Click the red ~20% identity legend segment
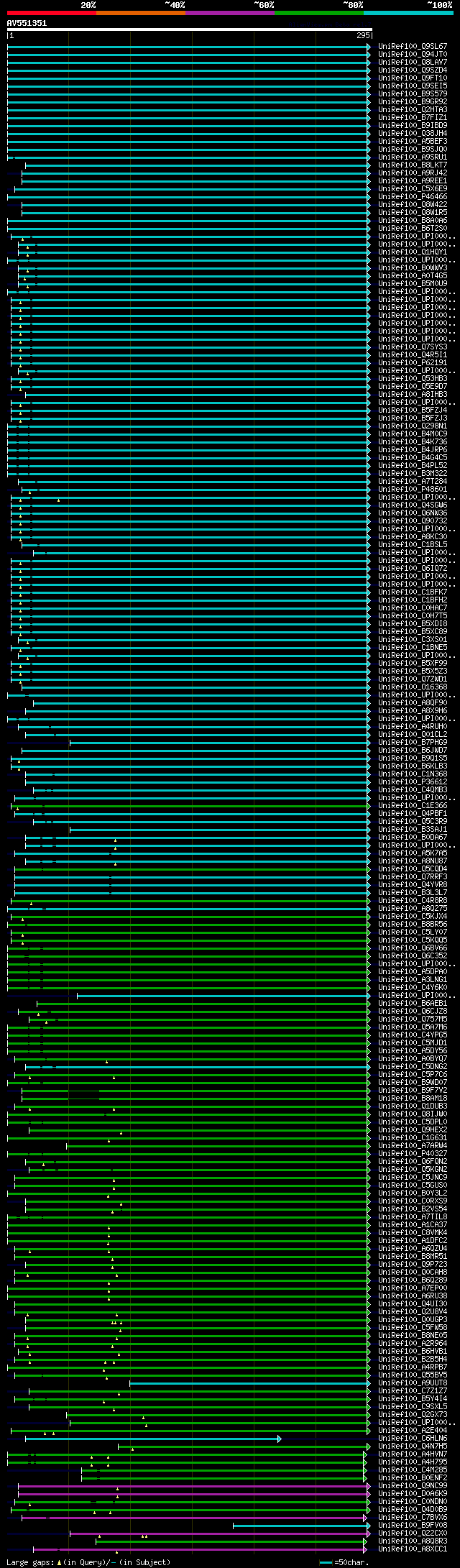 [x=52, y=13]
